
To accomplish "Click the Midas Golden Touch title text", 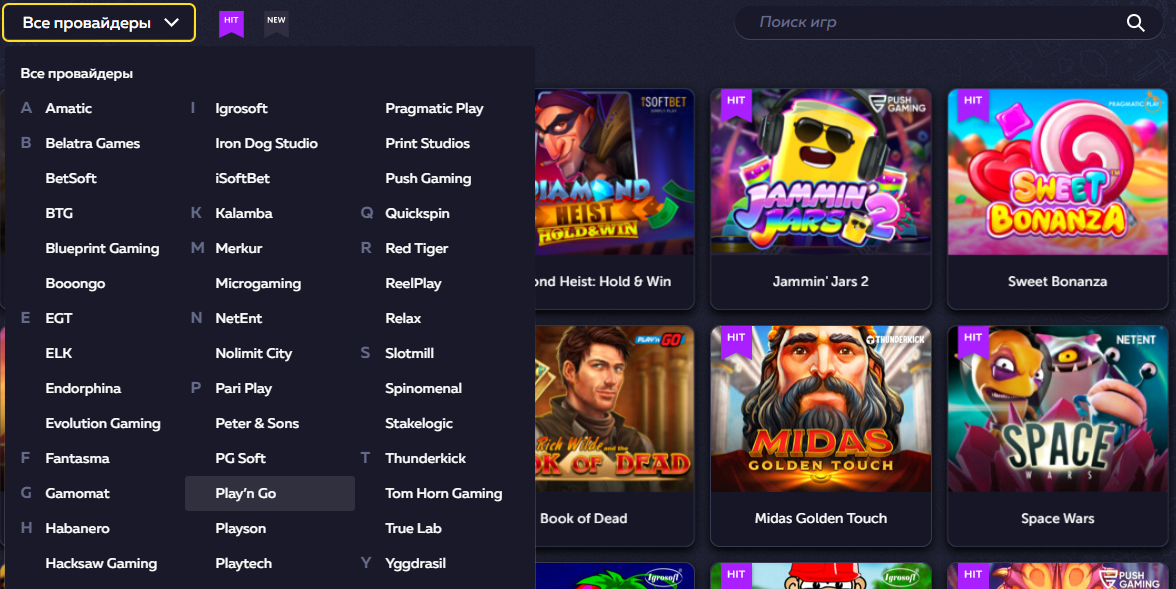I will 820,518.
